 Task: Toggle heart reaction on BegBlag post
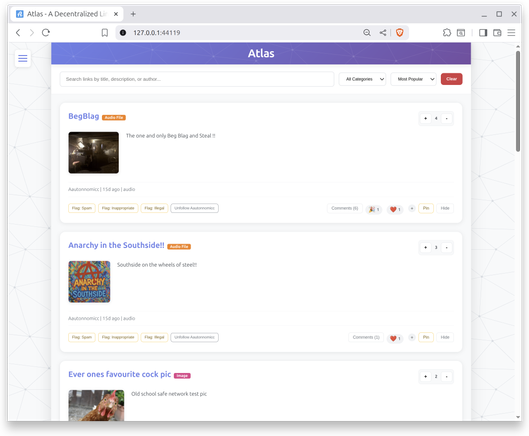pyautogui.click(x=395, y=209)
